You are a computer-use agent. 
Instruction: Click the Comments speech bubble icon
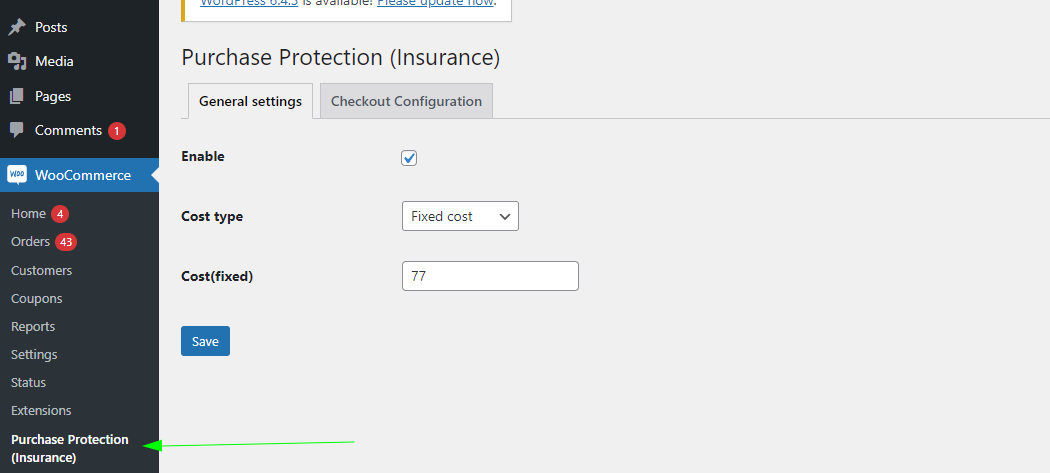[x=17, y=130]
